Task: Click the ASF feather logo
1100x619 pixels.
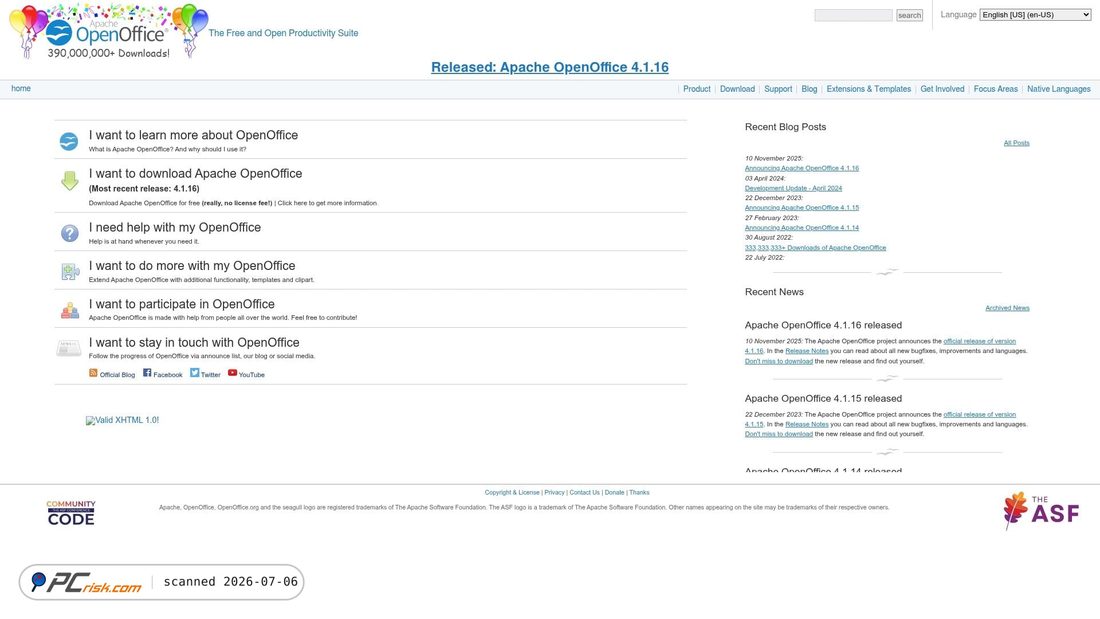Action: (1041, 510)
